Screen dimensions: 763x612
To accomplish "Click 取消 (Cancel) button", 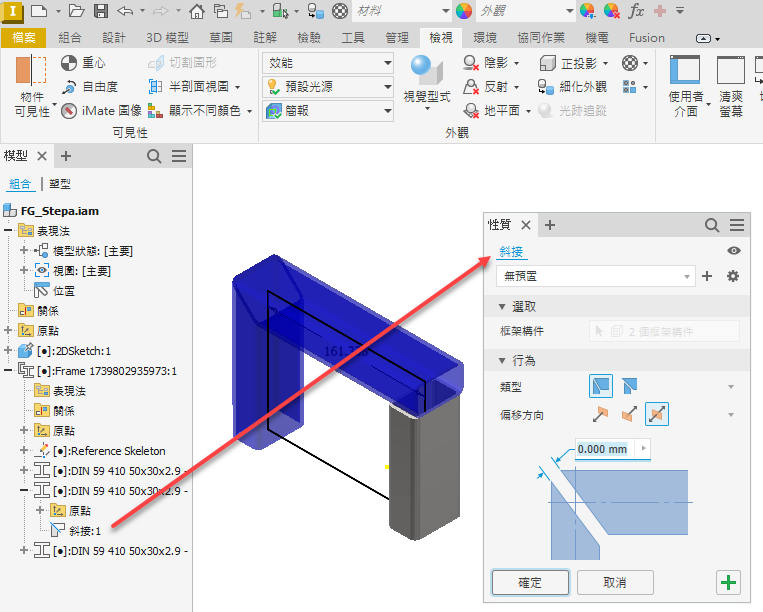I will (x=615, y=582).
